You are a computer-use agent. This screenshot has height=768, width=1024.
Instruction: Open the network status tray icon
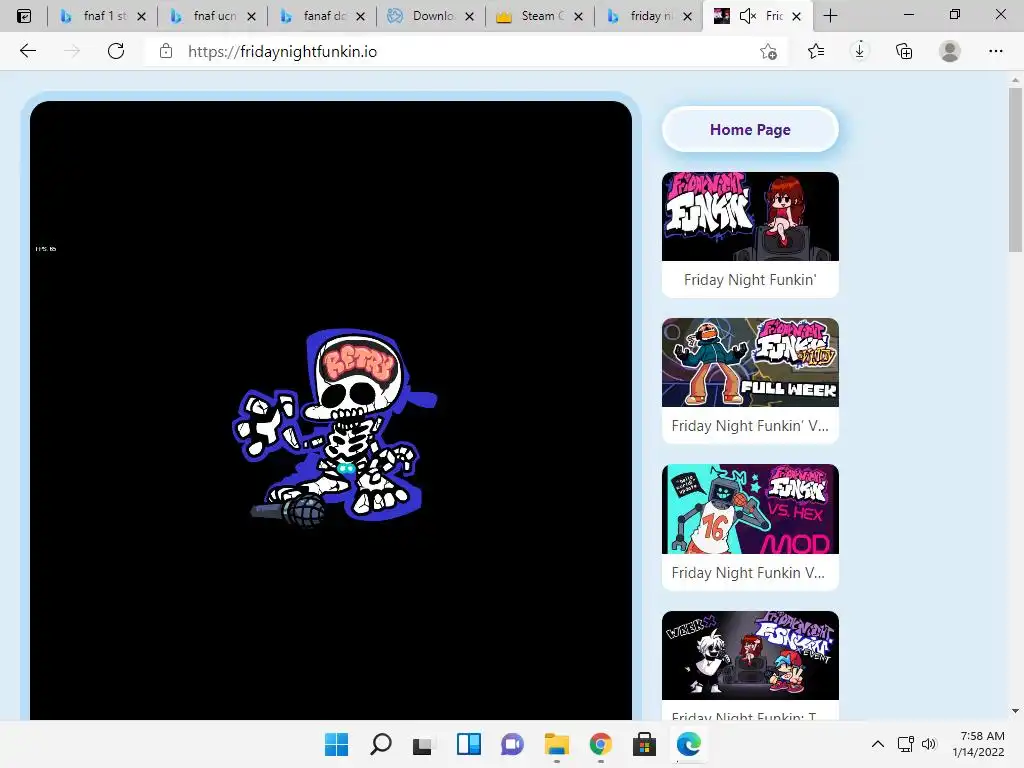[905, 744]
